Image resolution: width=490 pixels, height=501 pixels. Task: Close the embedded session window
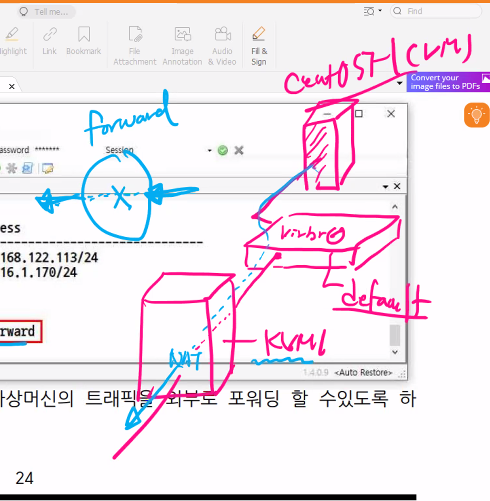[391, 114]
